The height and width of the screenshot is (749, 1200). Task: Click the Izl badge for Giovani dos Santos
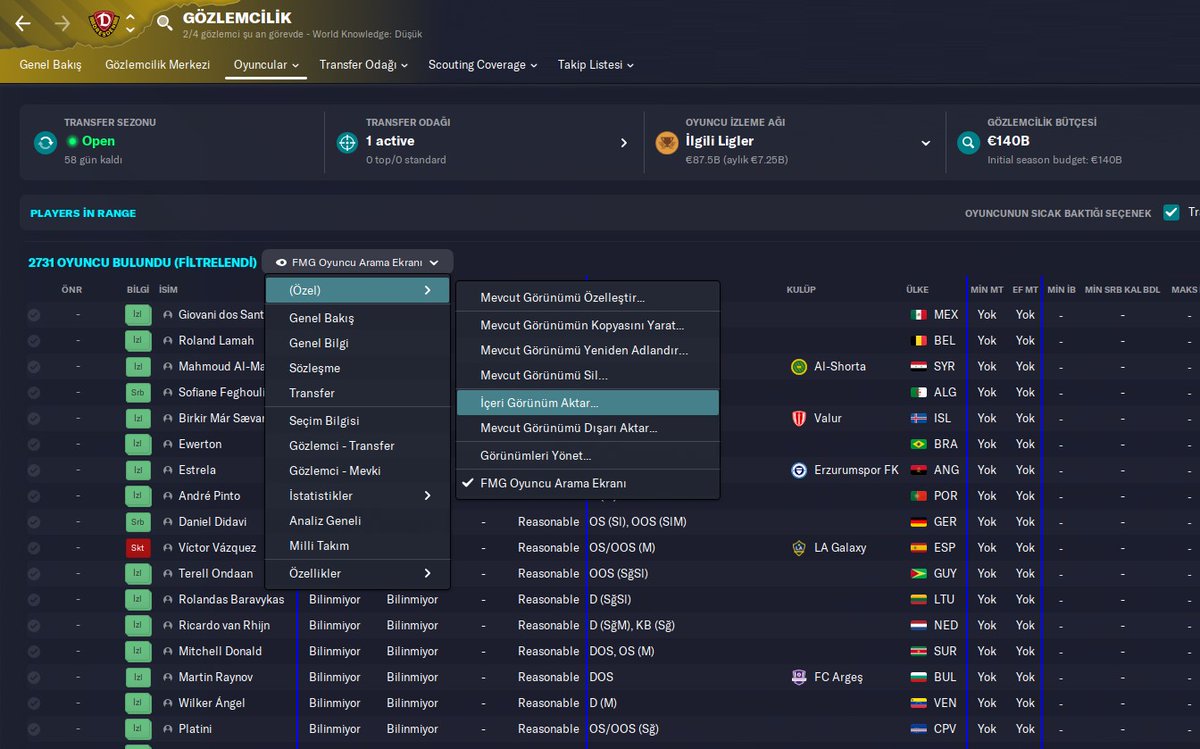(138, 315)
